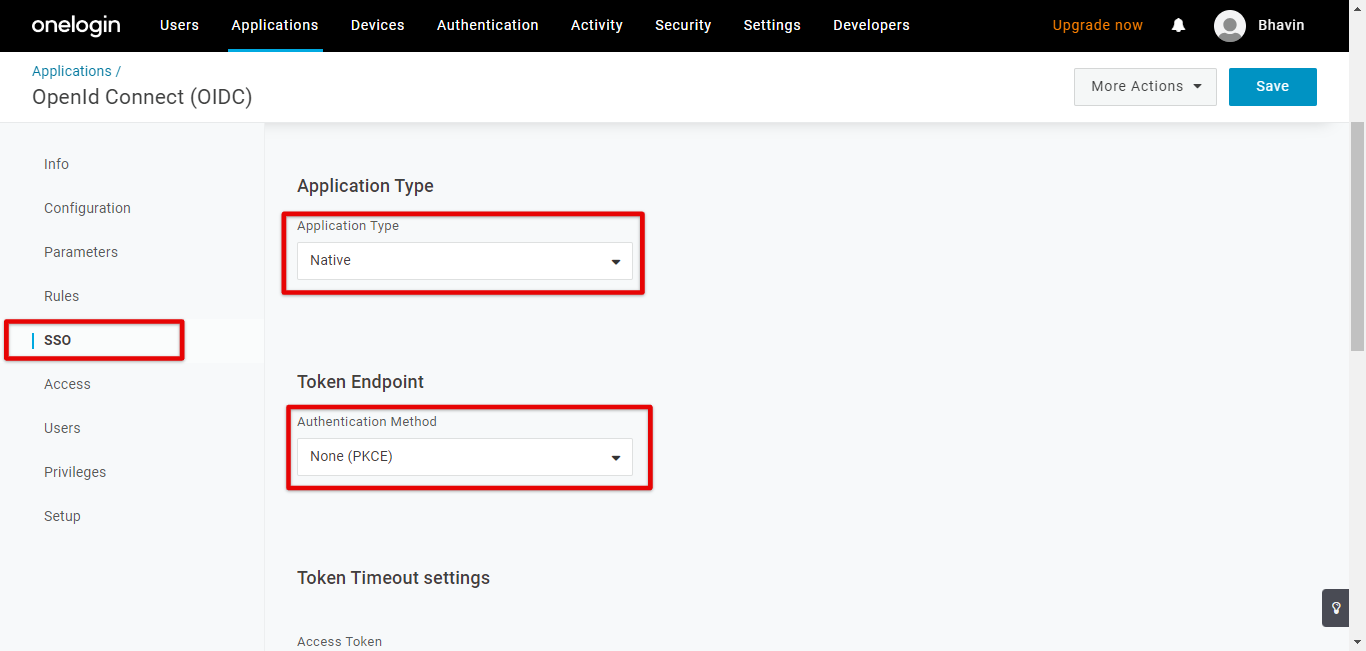Open the Activity menu
This screenshot has height=651, width=1366.
point(597,25)
